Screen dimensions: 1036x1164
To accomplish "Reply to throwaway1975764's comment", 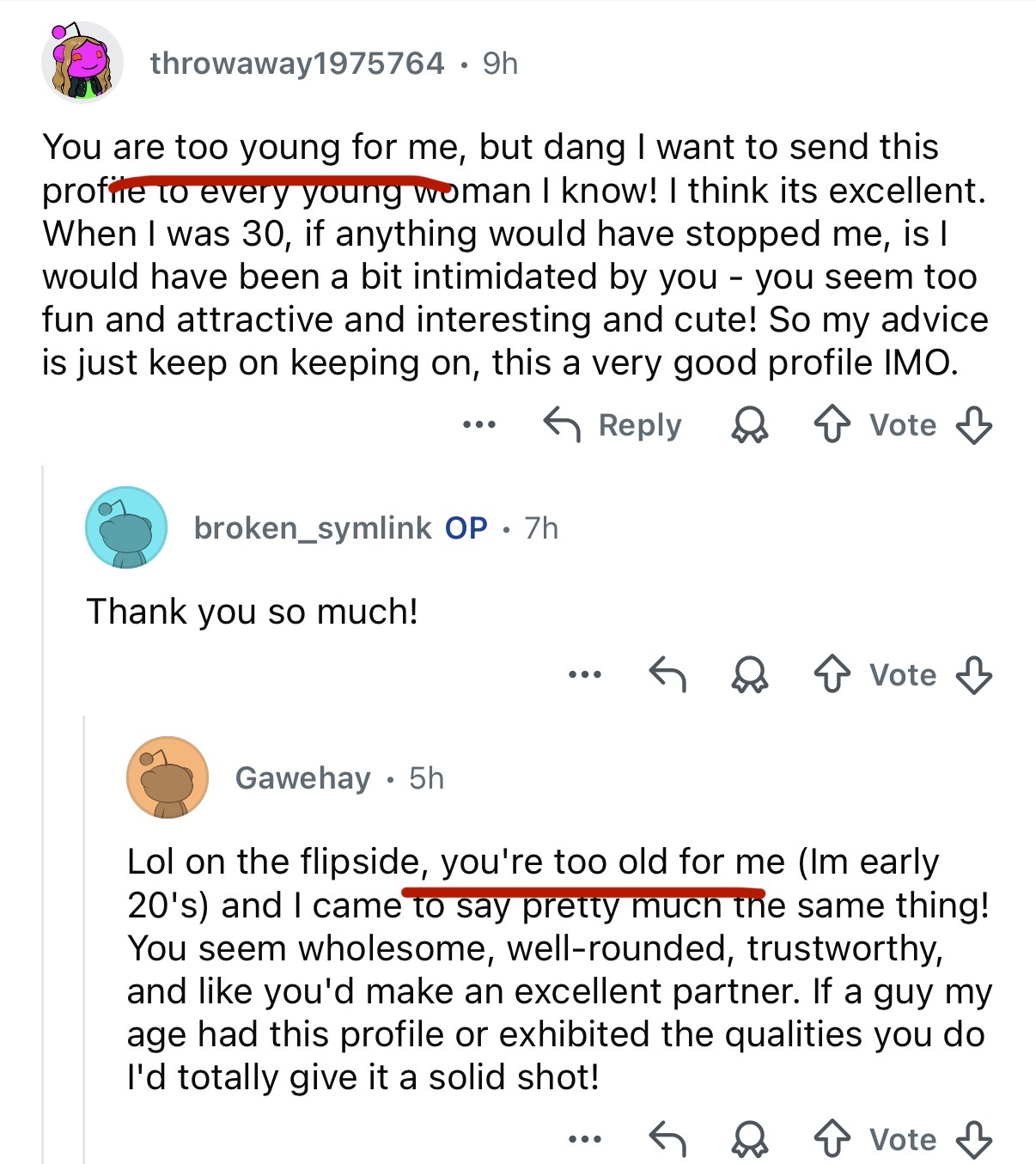I will (x=612, y=424).
